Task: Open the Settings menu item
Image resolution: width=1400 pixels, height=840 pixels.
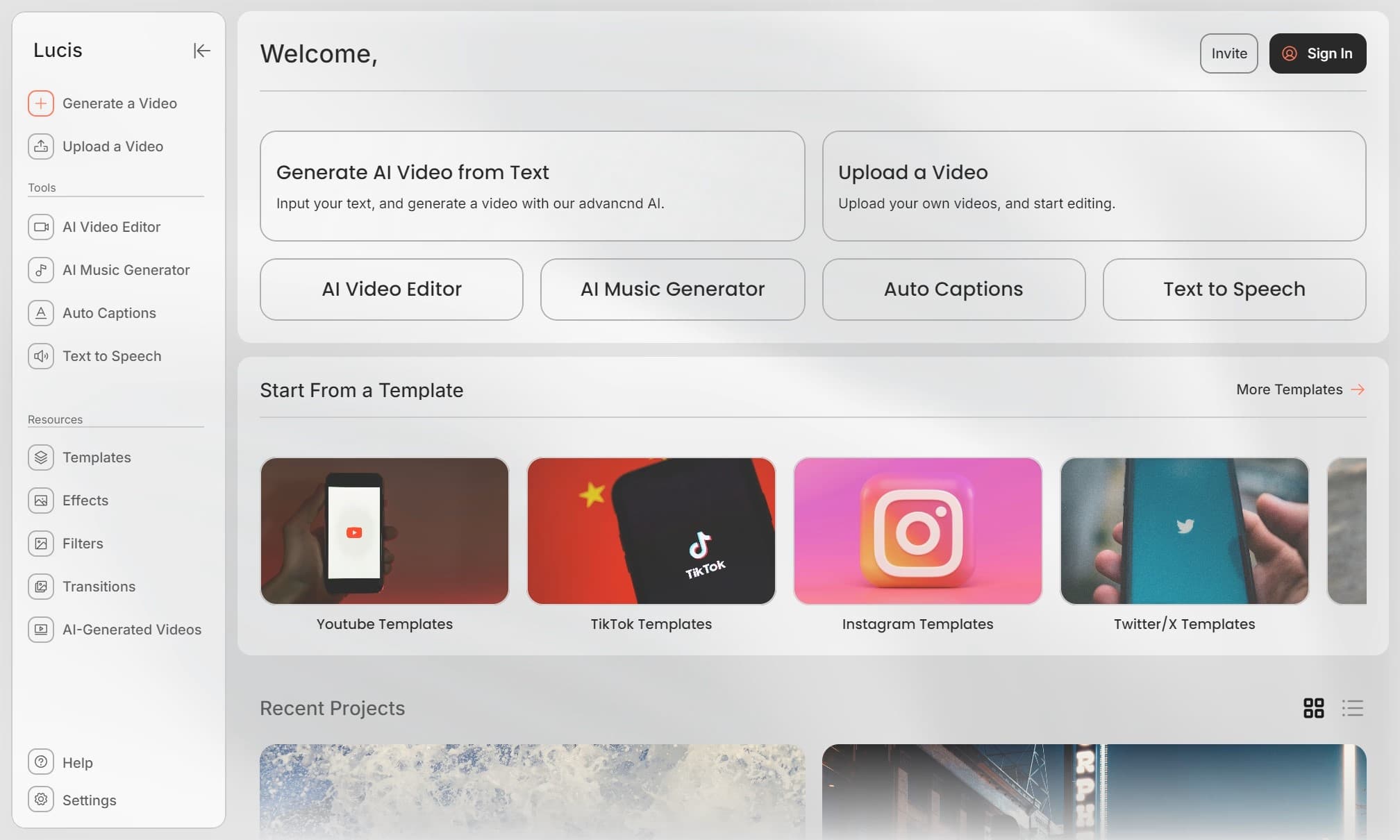Action: (89, 799)
